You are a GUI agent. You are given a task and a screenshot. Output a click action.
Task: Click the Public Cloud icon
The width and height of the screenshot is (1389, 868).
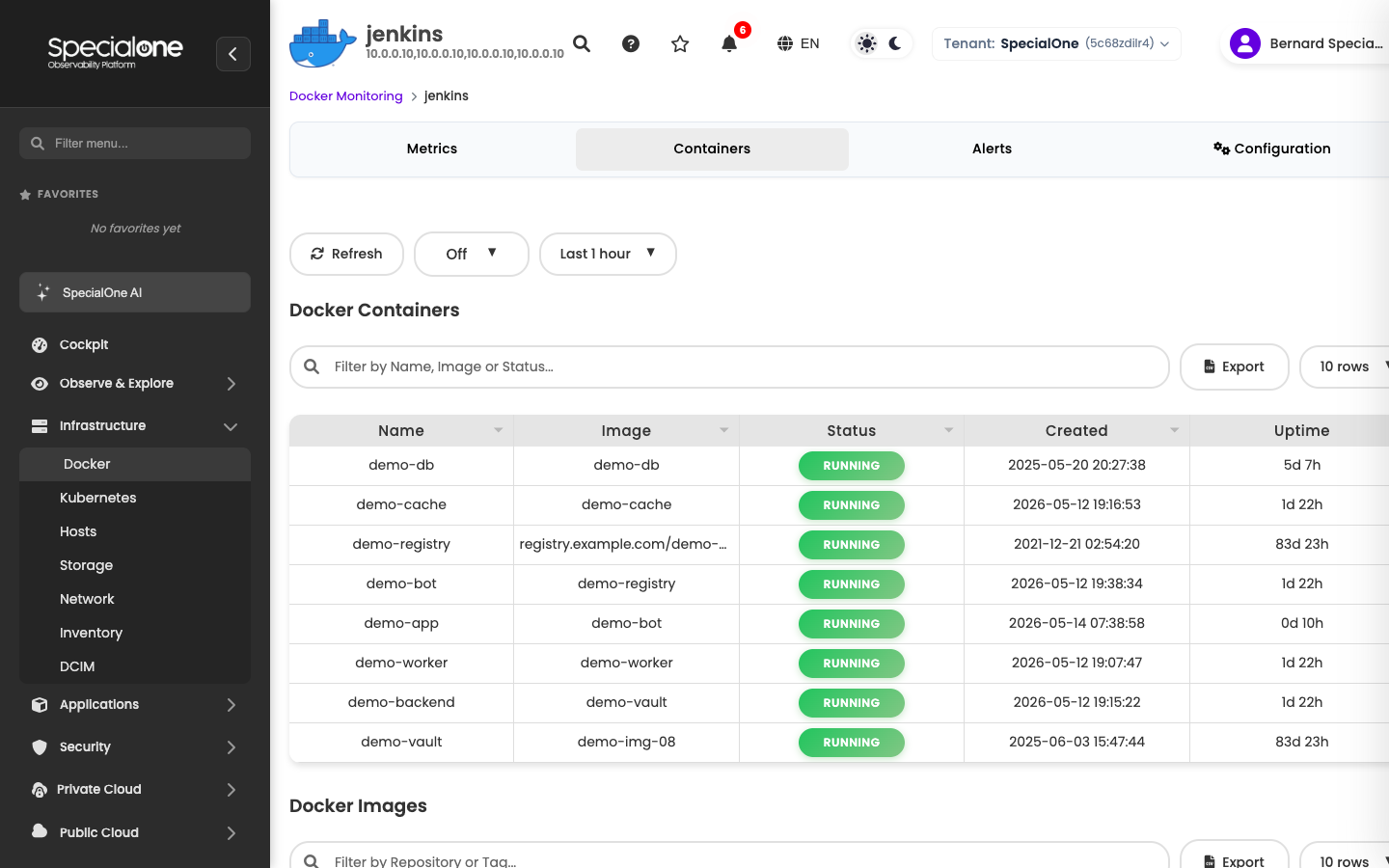coord(40,830)
